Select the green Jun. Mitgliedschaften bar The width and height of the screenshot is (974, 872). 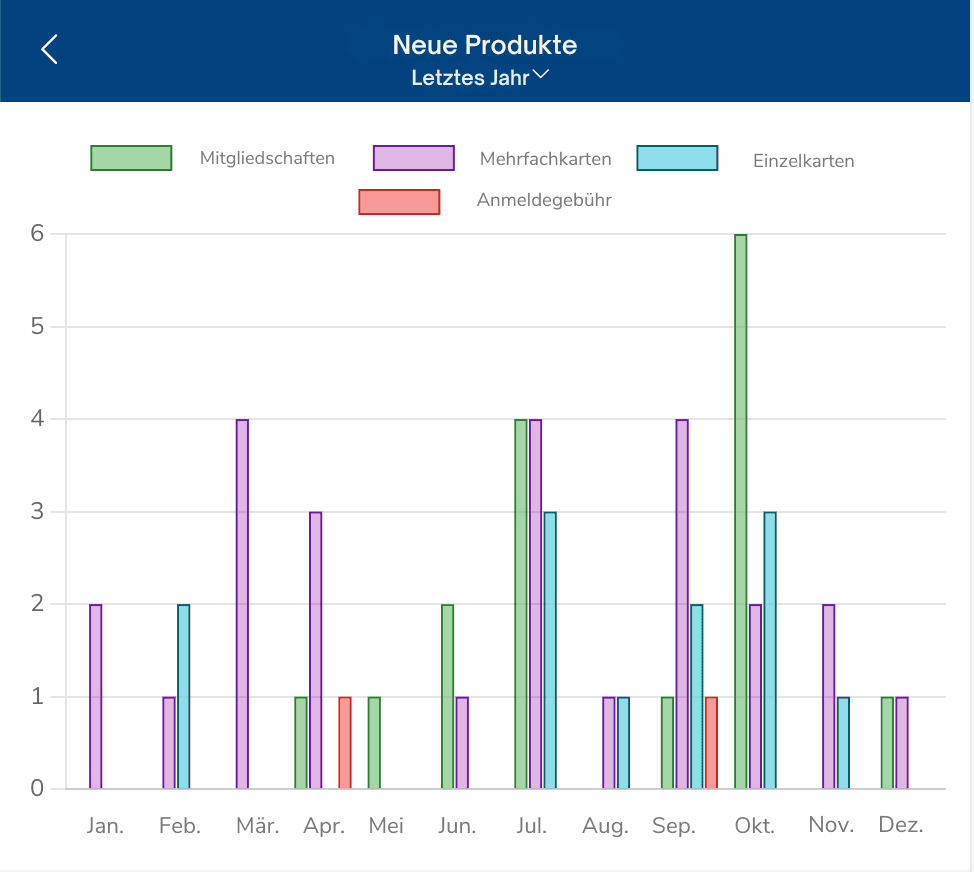[x=447, y=696]
